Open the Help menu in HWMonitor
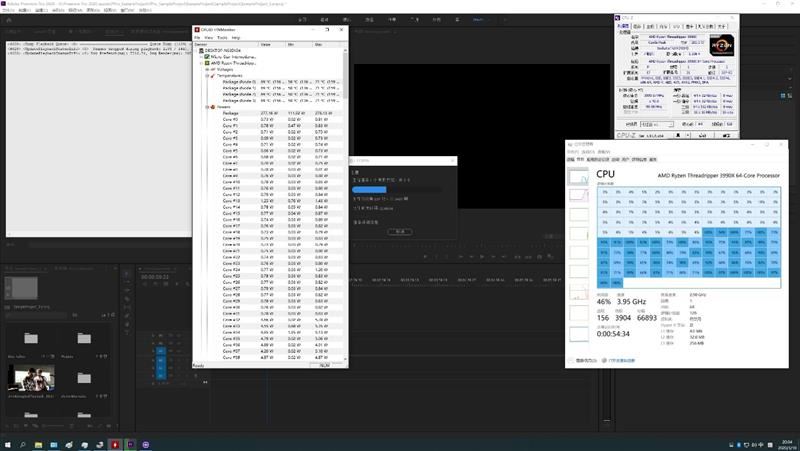 [x=236, y=37]
